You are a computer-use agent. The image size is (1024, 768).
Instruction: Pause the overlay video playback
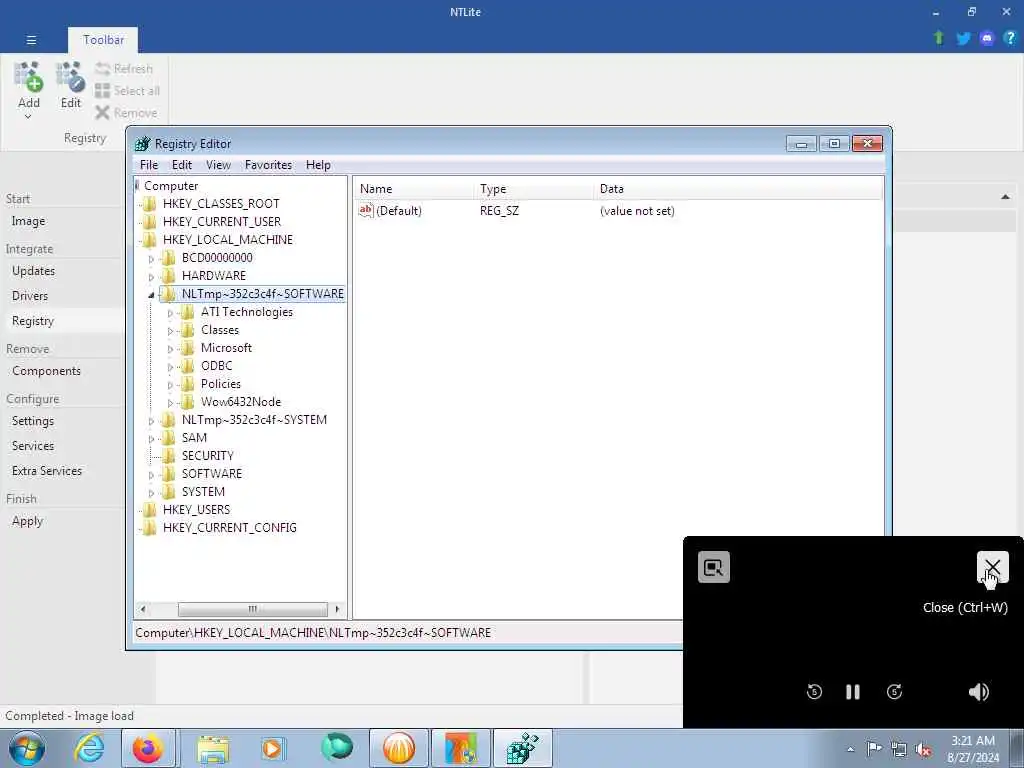click(x=853, y=692)
